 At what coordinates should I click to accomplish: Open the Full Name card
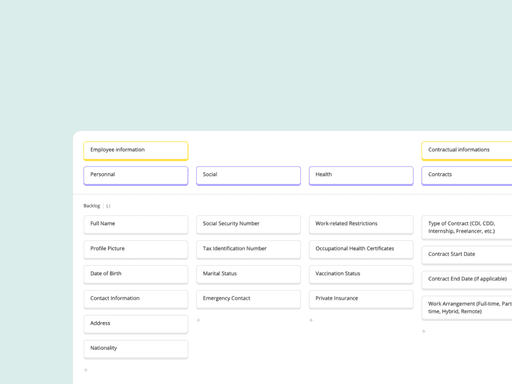point(136,225)
